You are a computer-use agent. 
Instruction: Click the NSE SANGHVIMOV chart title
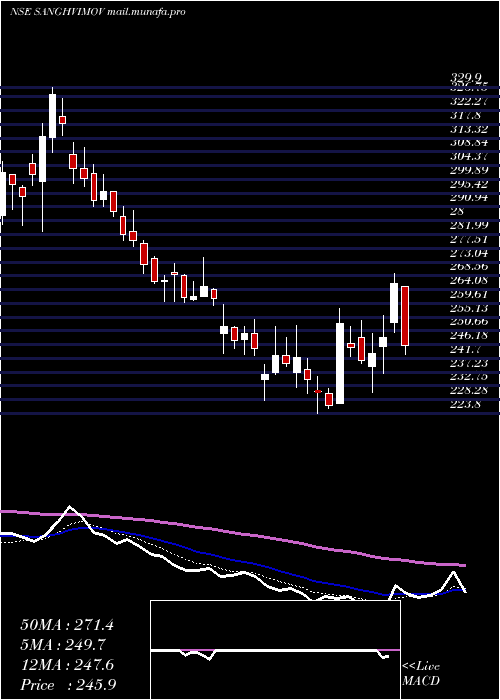59,12
